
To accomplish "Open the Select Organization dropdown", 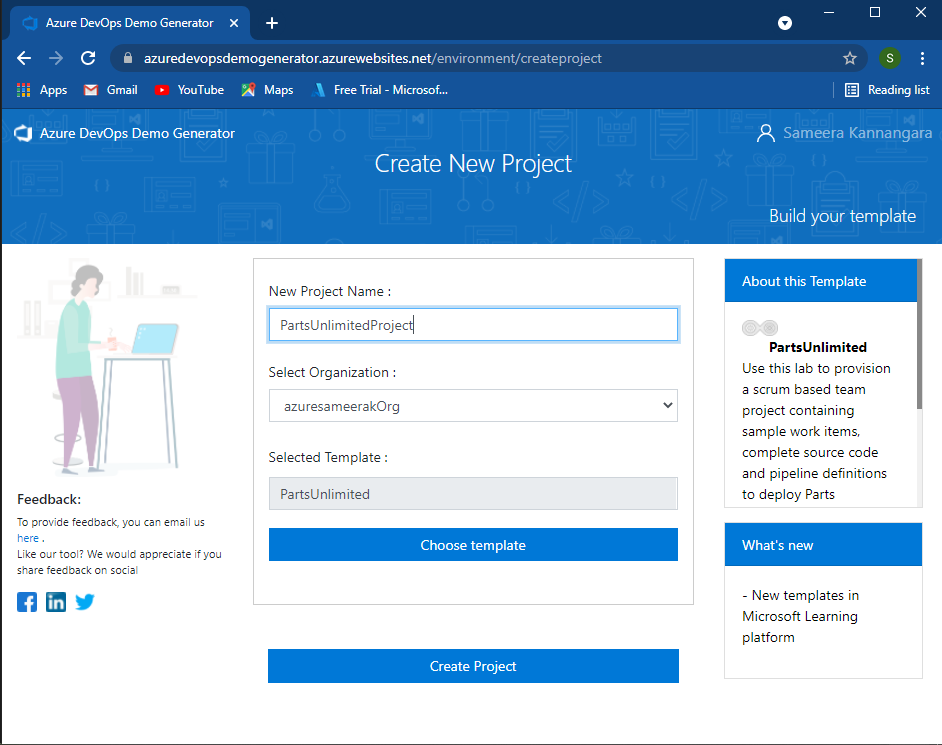I will [x=473, y=405].
